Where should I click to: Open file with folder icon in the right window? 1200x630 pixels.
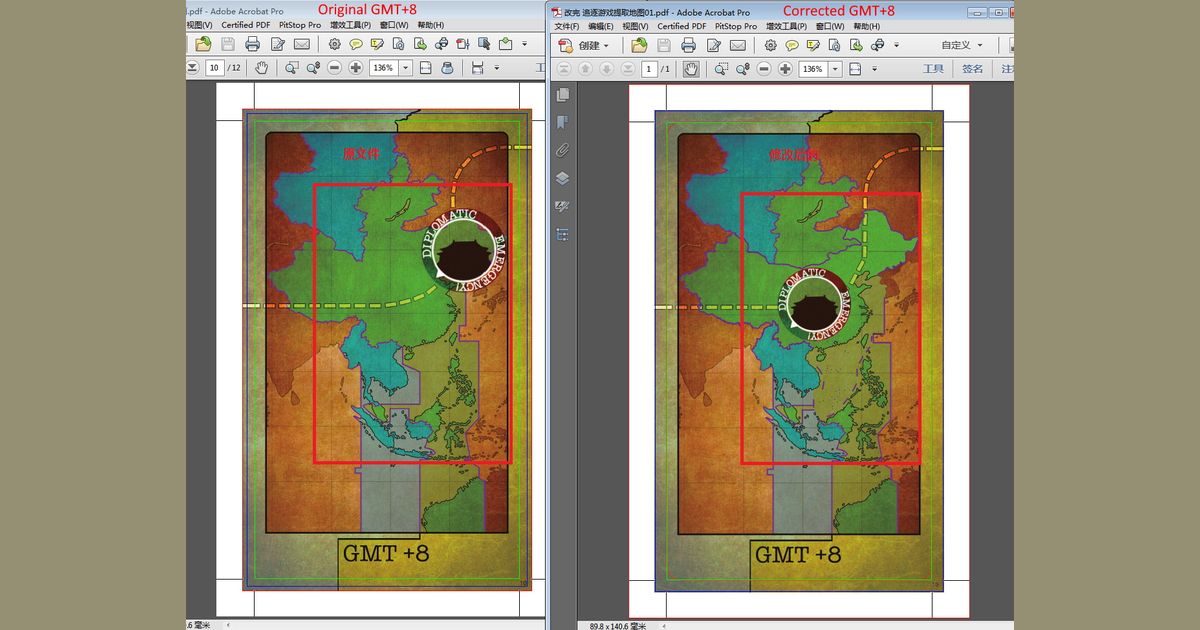(639, 45)
